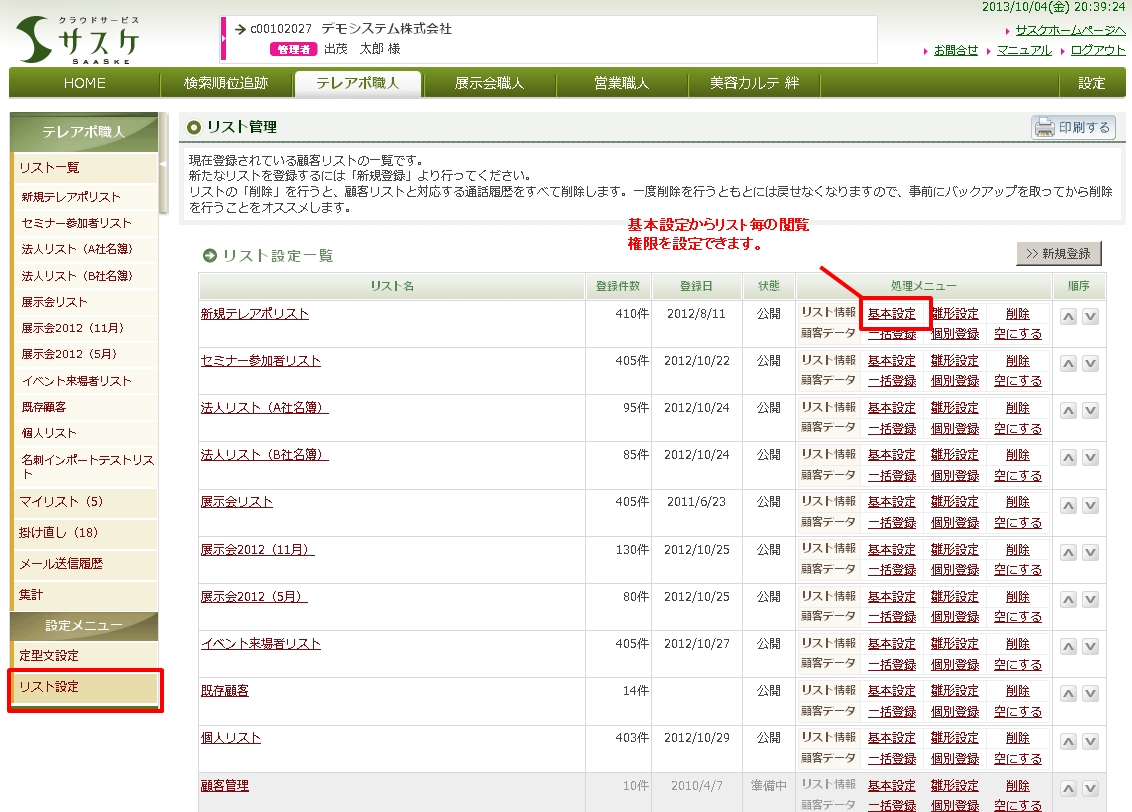Move 法人リスト（B社名簿） up in order
The width and height of the screenshot is (1132, 812).
1068,458
